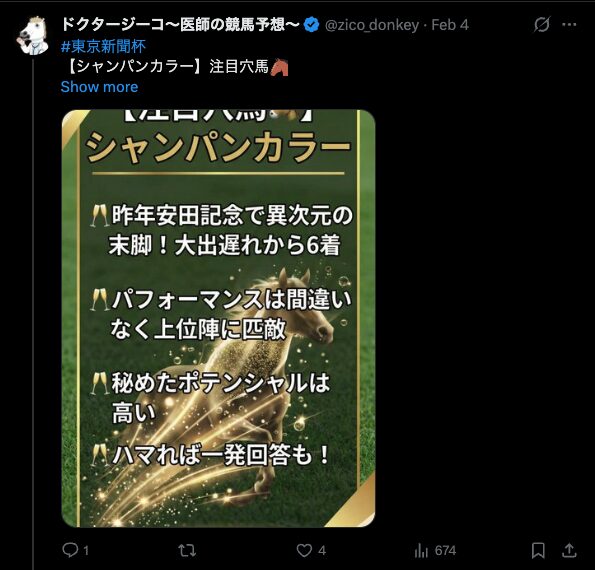Share the post with the upload arrow icon
The height and width of the screenshot is (570, 595).
pos(569,550)
